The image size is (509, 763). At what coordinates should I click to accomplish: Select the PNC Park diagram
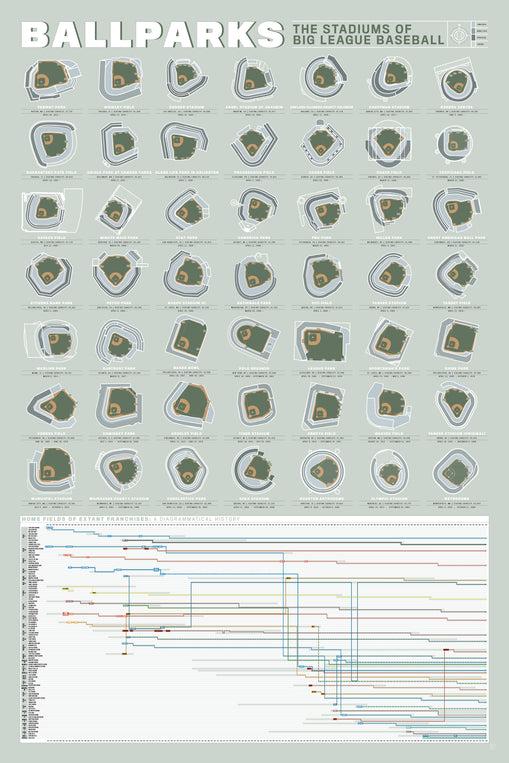[x=322, y=211]
